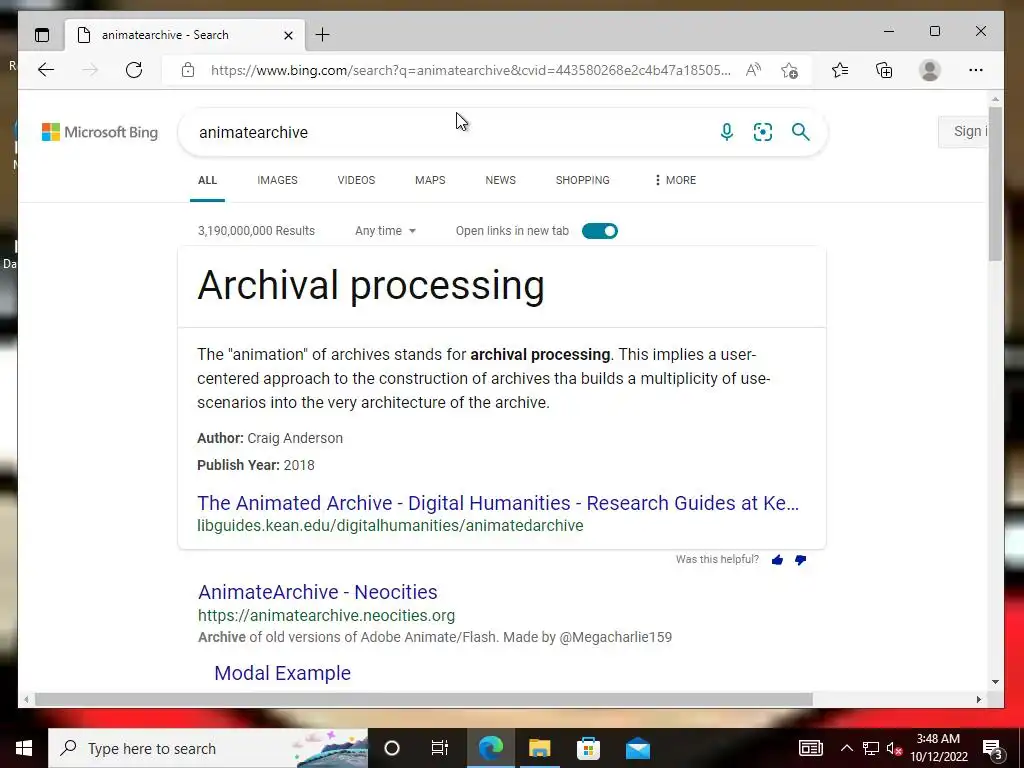Open File Explorer from taskbar

pyautogui.click(x=539, y=748)
